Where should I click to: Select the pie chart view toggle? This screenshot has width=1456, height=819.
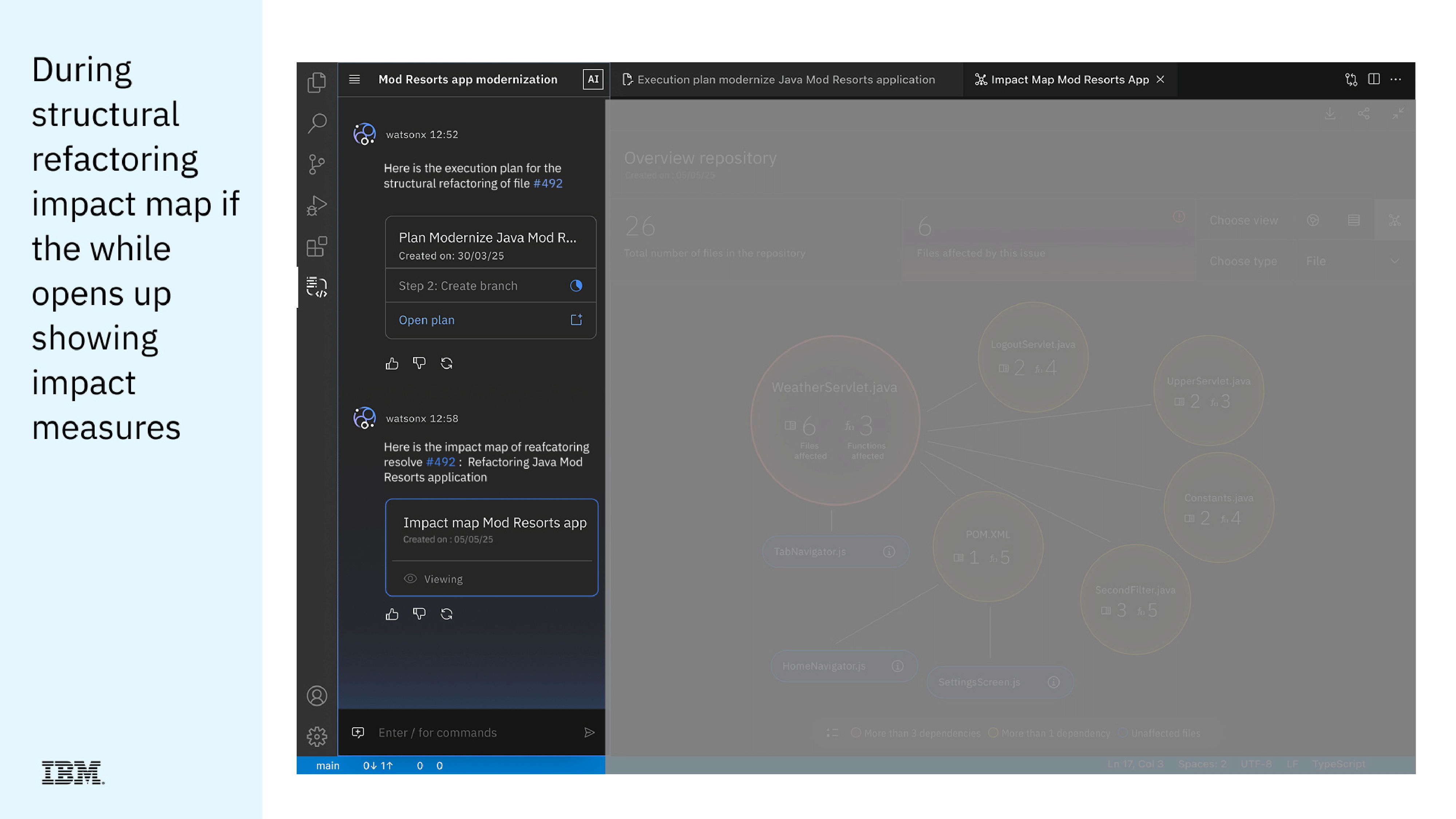[1313, 221]
